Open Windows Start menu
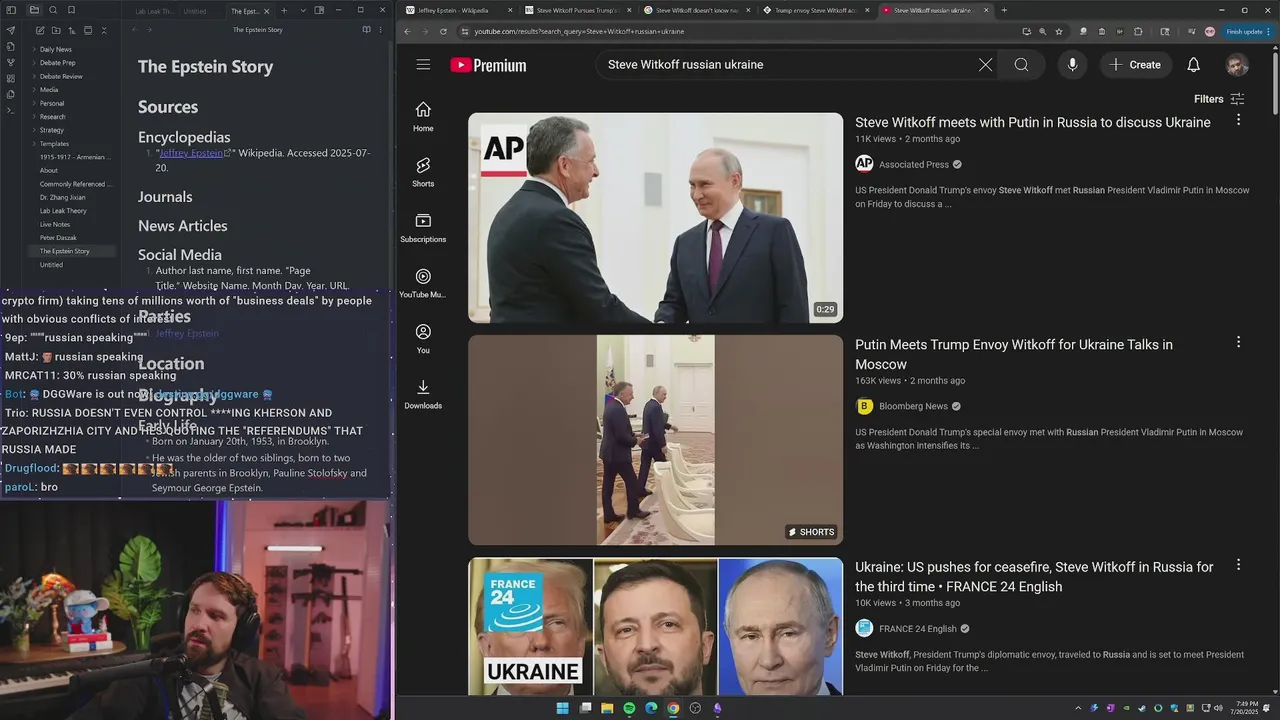 tap(563, 708)
